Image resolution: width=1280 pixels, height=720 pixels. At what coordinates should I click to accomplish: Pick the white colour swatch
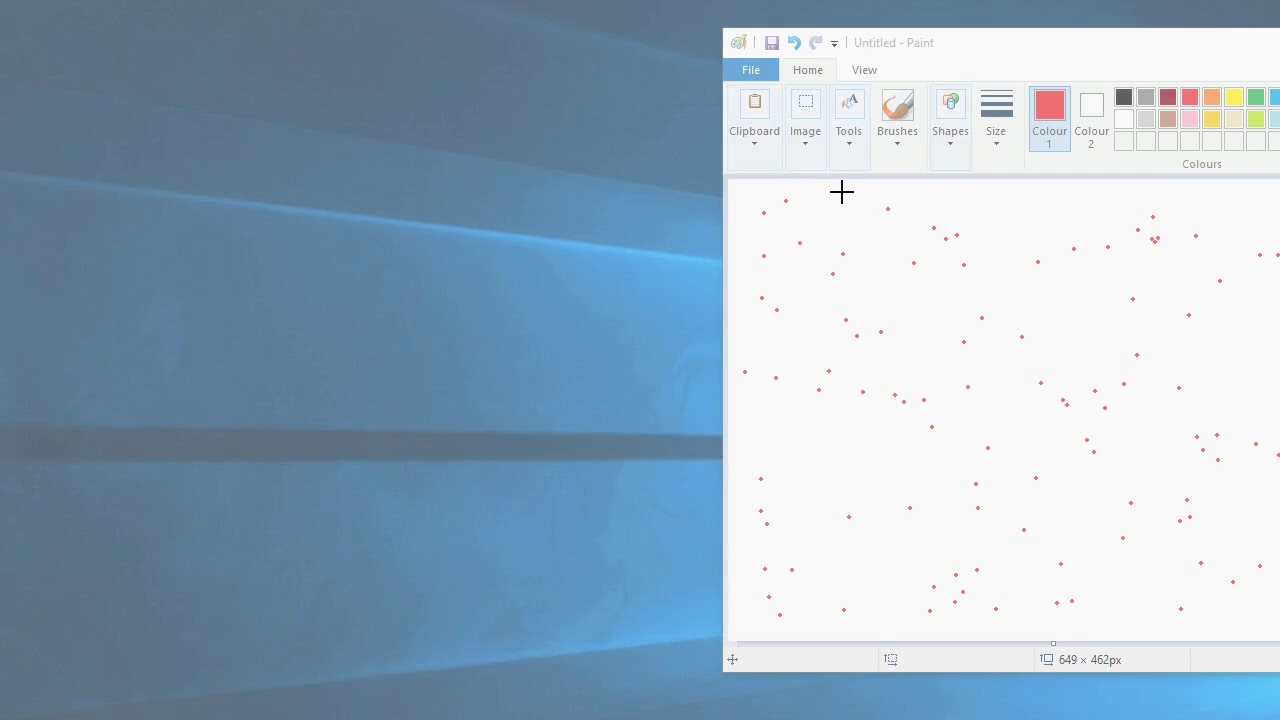[x=1124, y=119]
